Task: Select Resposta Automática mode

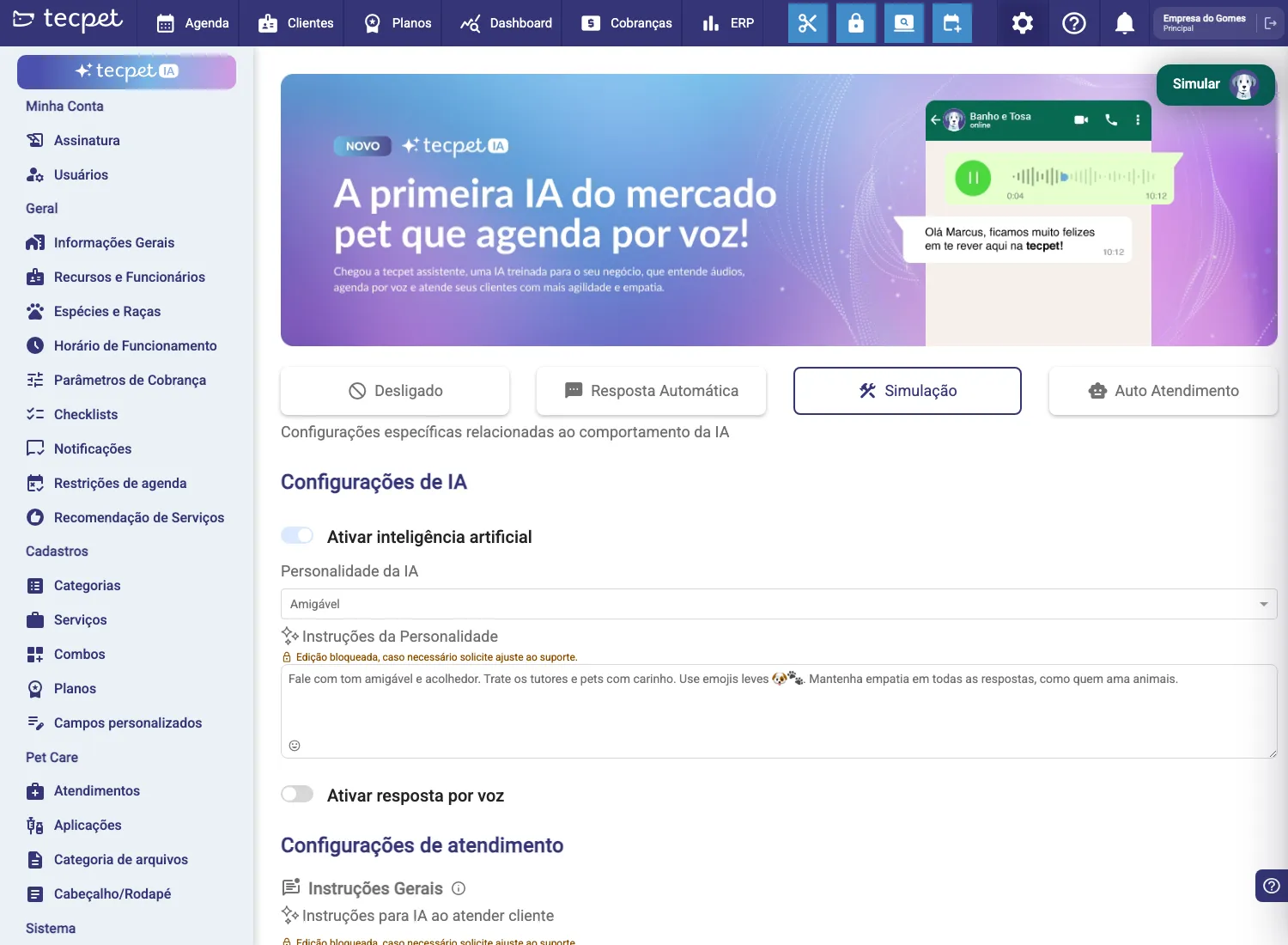Action: tap(651, 391)
